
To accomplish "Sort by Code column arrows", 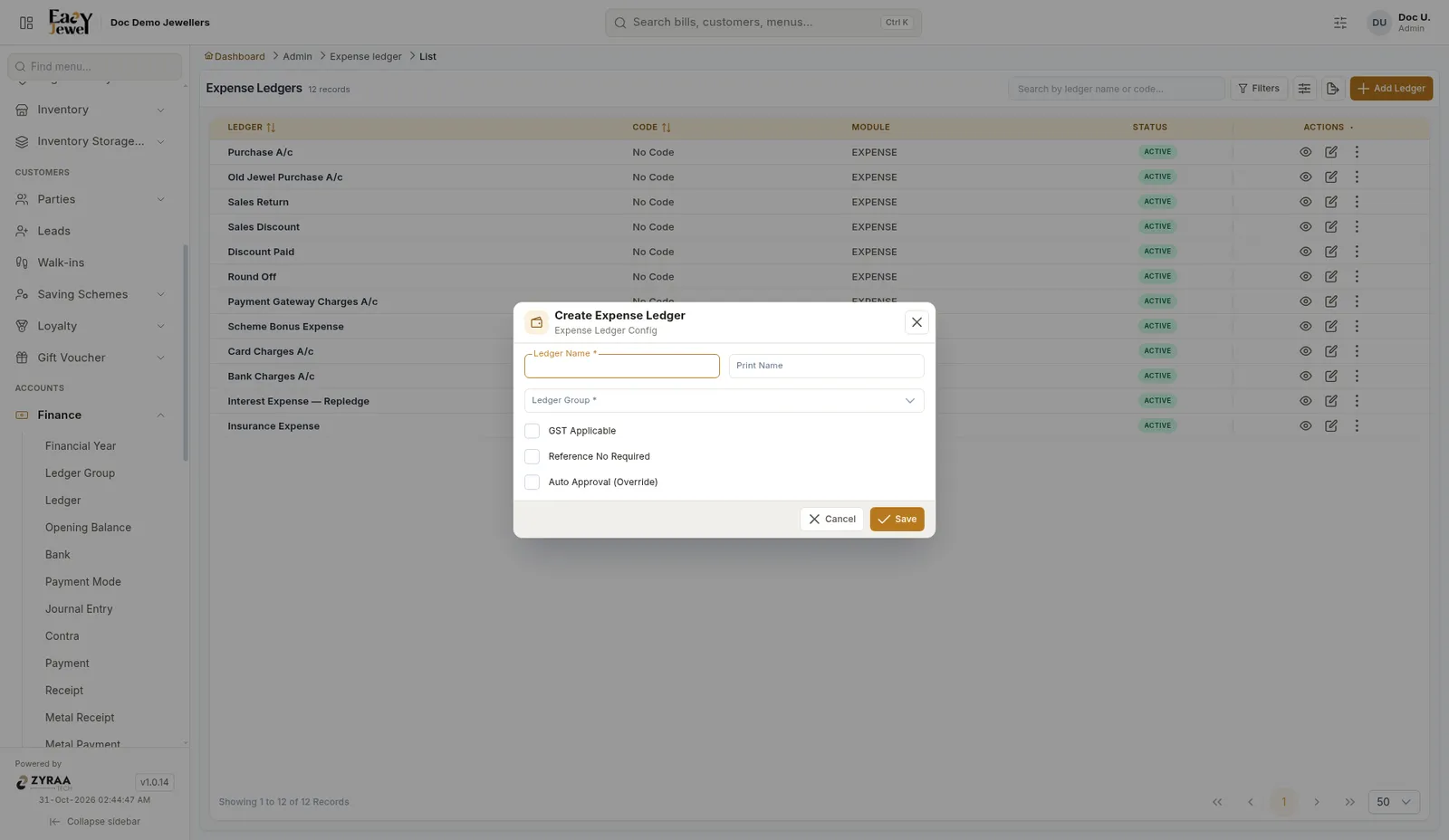I will (667, 128).
